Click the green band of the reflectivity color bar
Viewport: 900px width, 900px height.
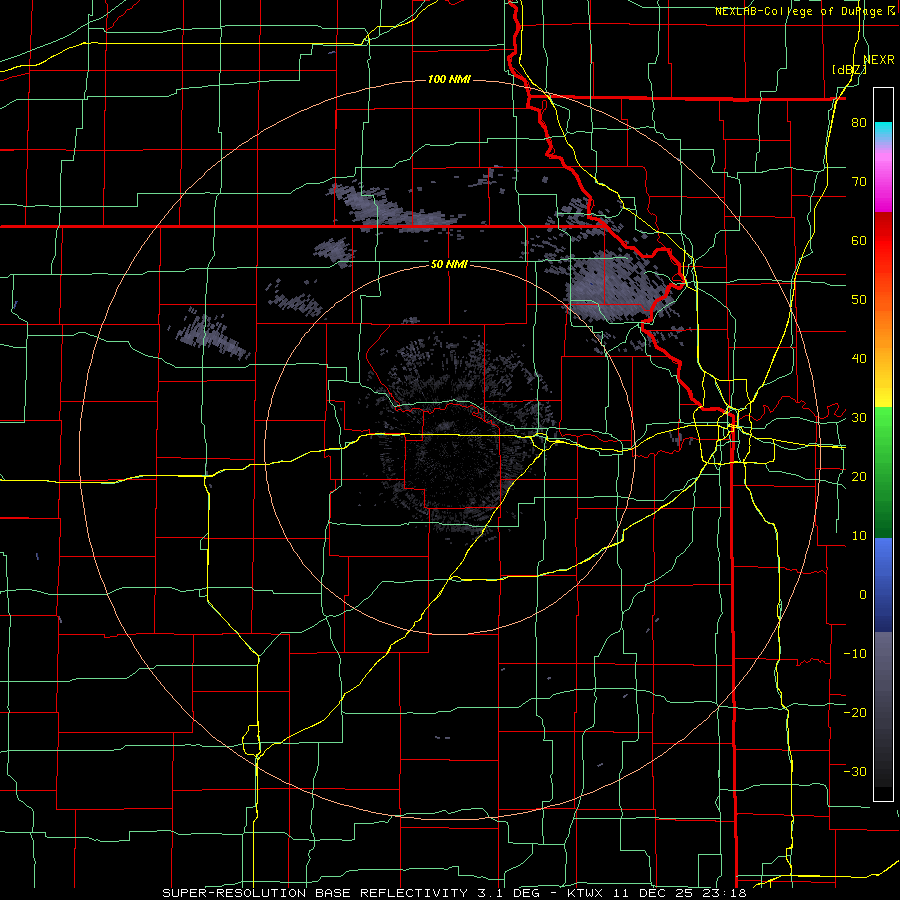[x=883, y=472]
